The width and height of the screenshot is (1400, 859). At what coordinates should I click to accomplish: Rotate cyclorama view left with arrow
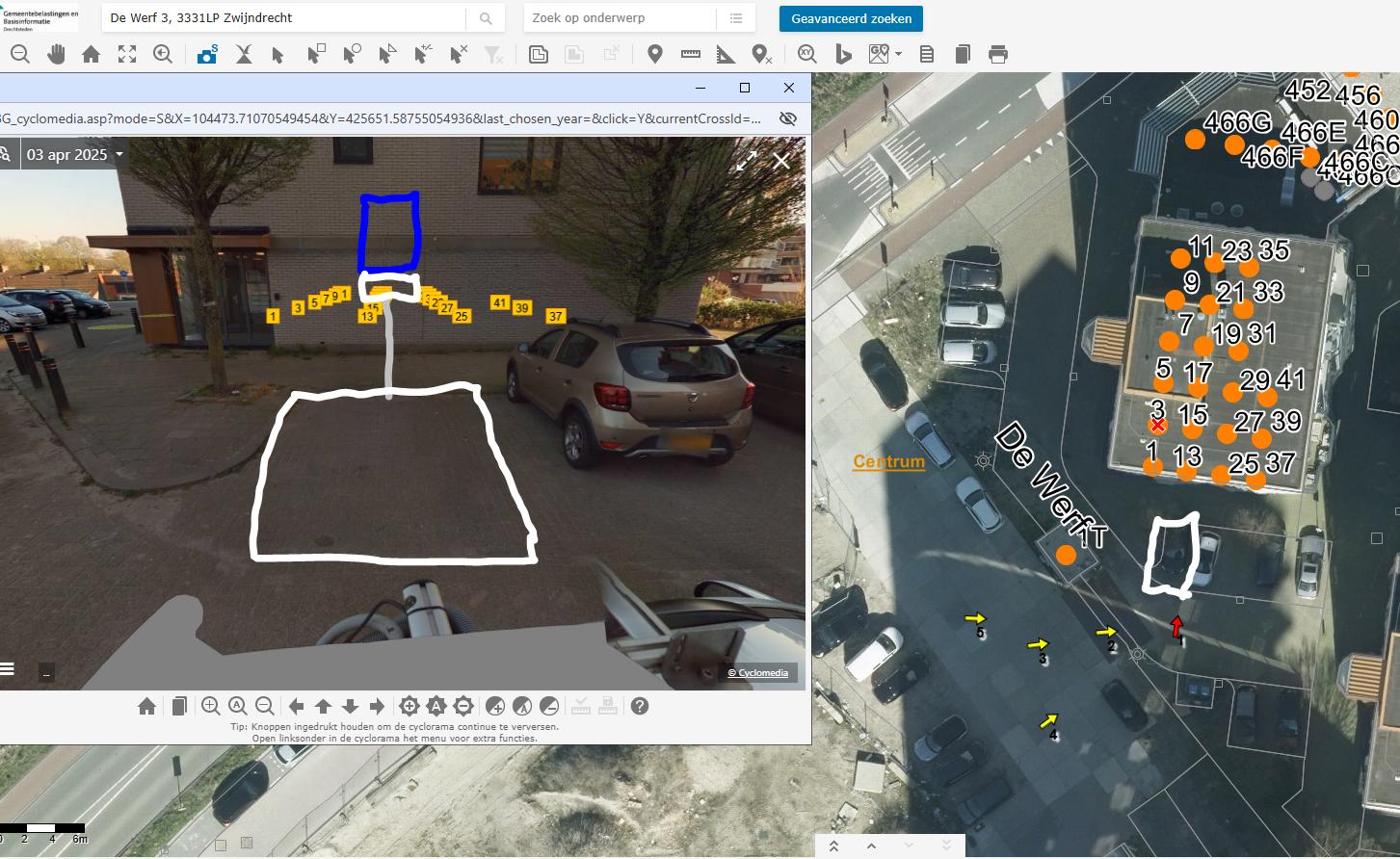(x=297, y=706)
